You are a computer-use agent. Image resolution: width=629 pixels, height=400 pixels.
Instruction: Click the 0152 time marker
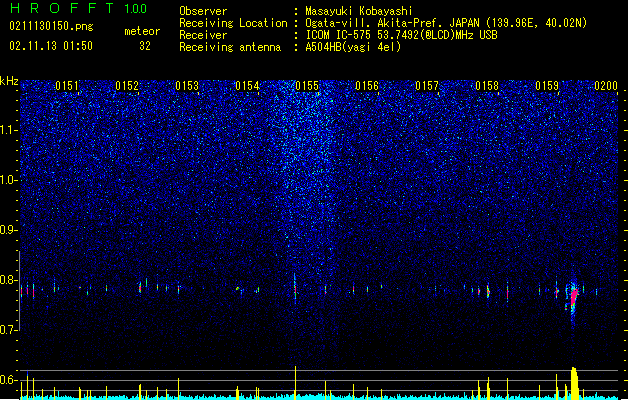(127, 86)
